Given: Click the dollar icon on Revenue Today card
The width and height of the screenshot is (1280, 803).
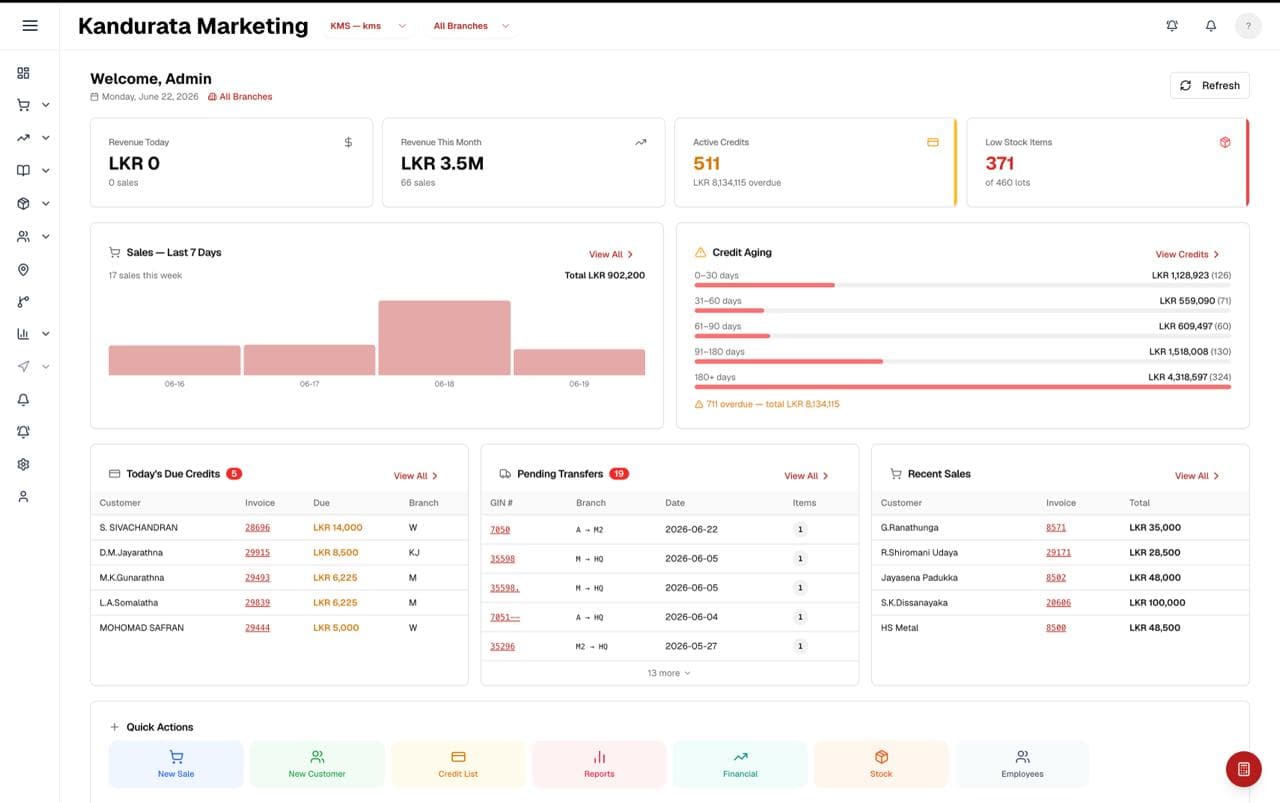Looking at the screenshot, I should 348,142.
